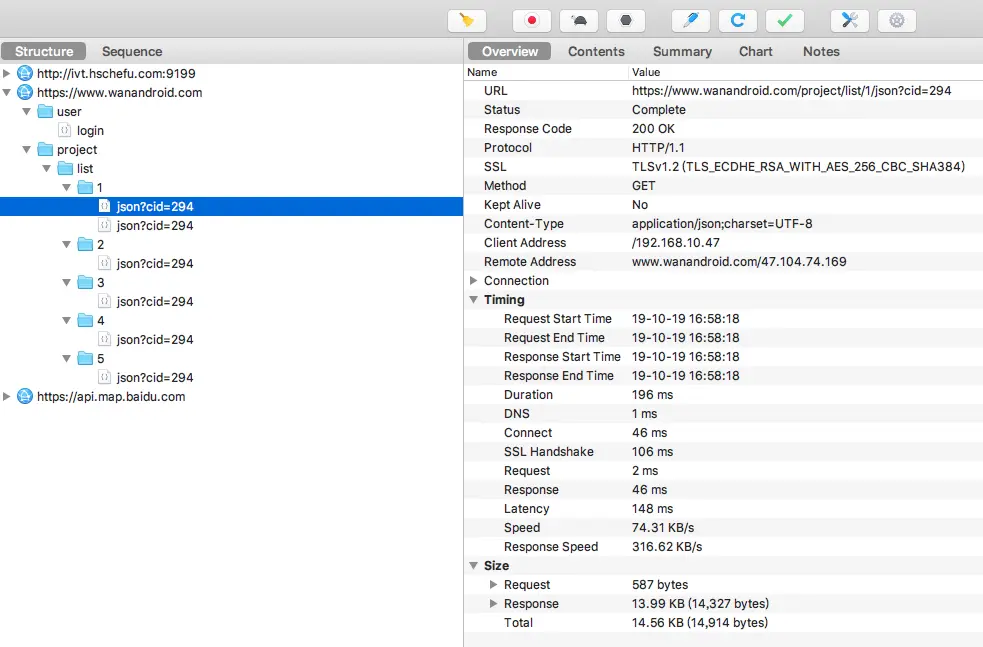983x647 pixels.
Task: Select the 200 OK response code value
Action: pyautogui.click(x=653, y=129)
